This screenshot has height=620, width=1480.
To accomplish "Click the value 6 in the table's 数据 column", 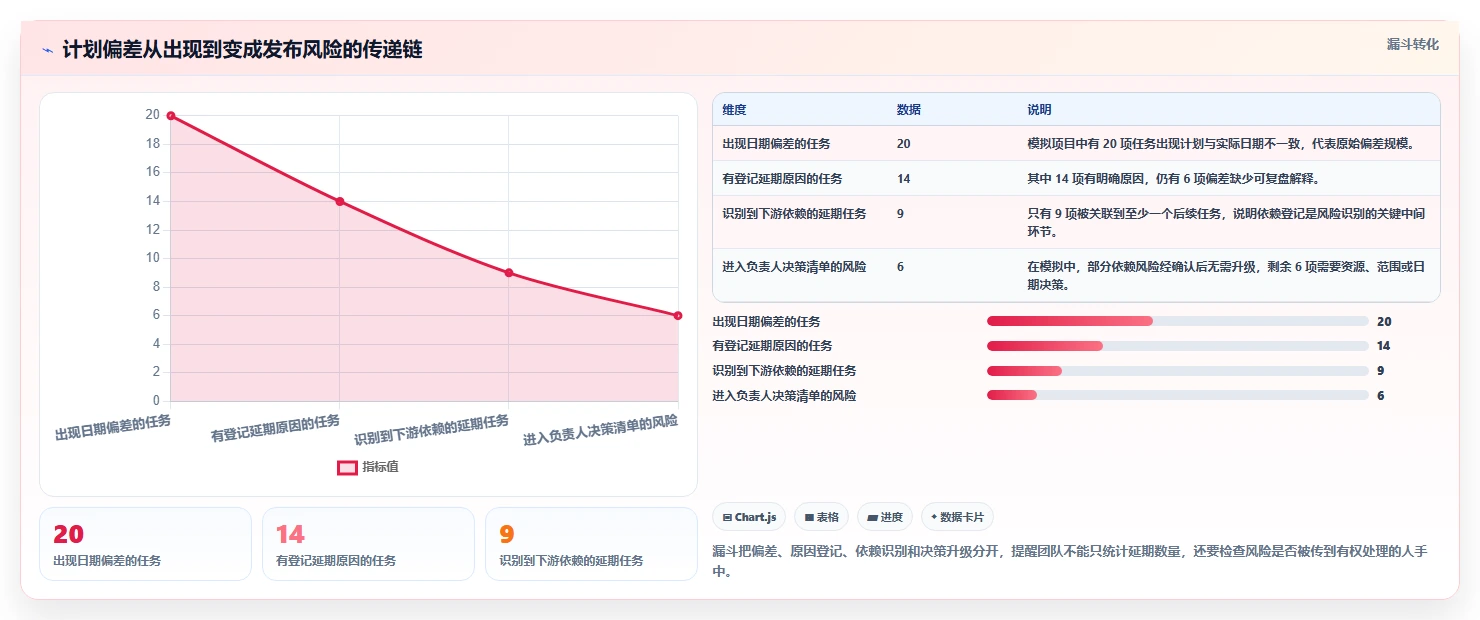I will tap(901, 267).
